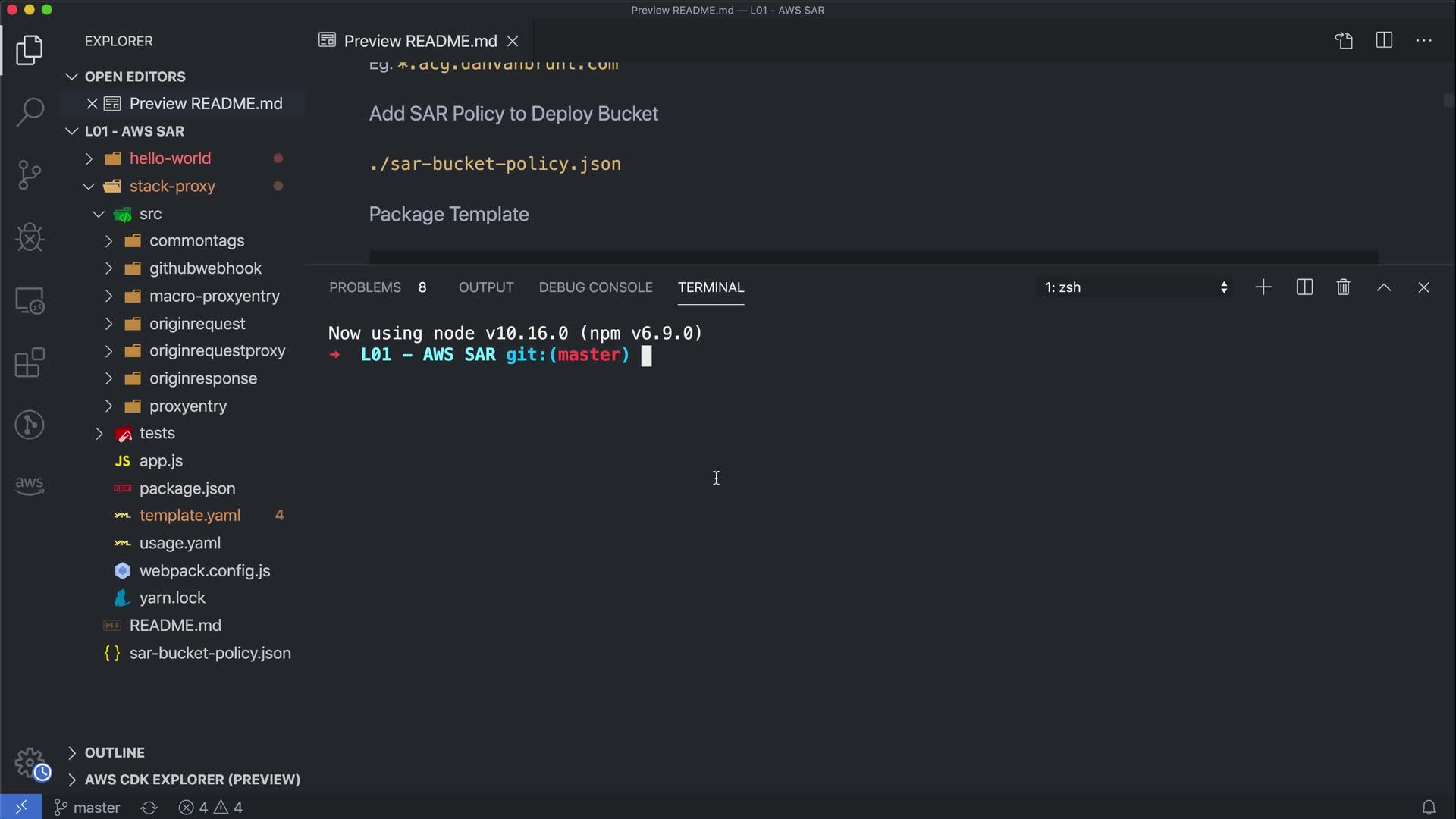Expand the OUTLINE section
1456x819 pixels.
(115, 752)
